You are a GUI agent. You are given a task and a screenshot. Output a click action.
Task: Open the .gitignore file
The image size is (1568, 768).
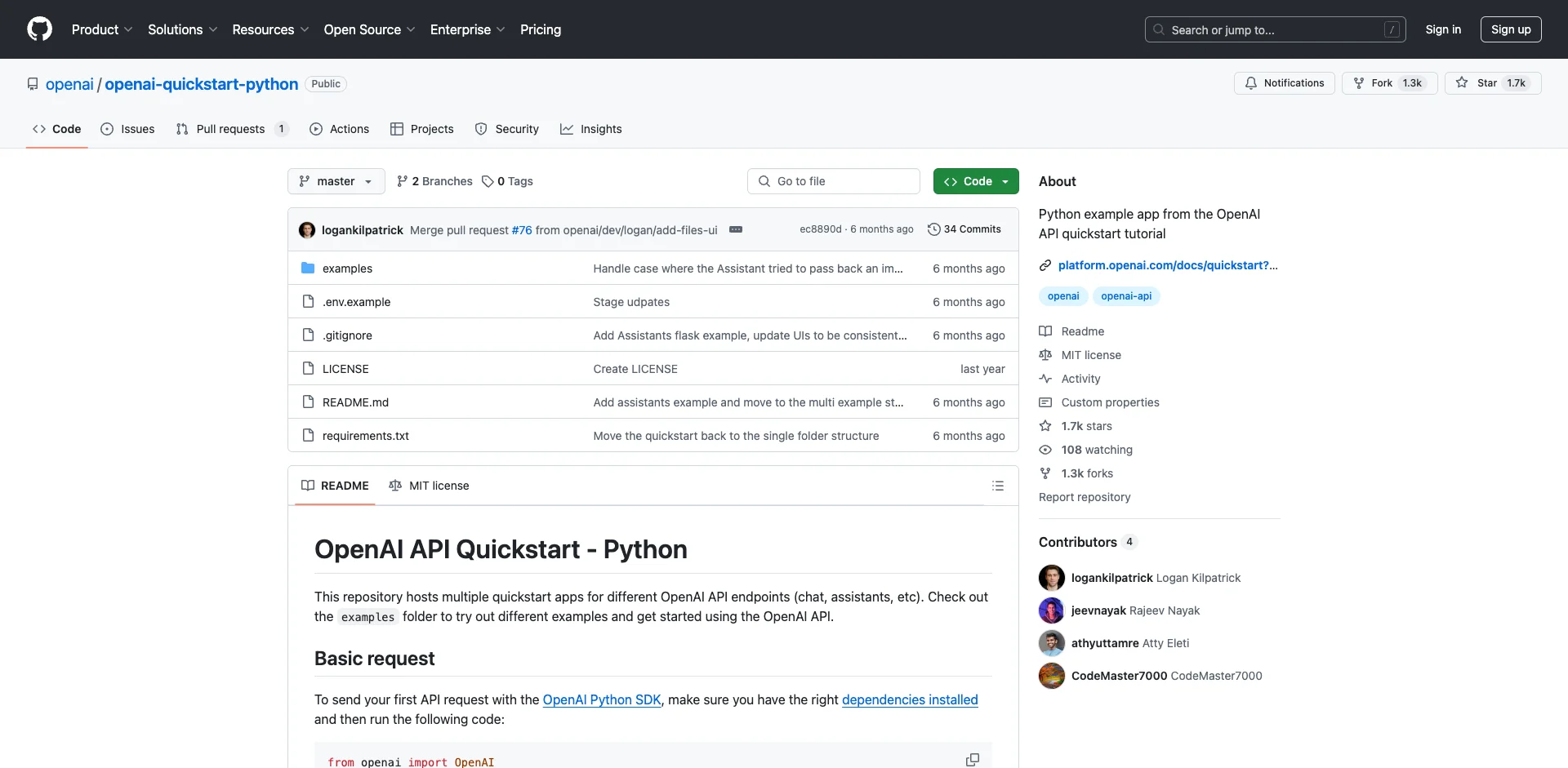tap(347, 335)
